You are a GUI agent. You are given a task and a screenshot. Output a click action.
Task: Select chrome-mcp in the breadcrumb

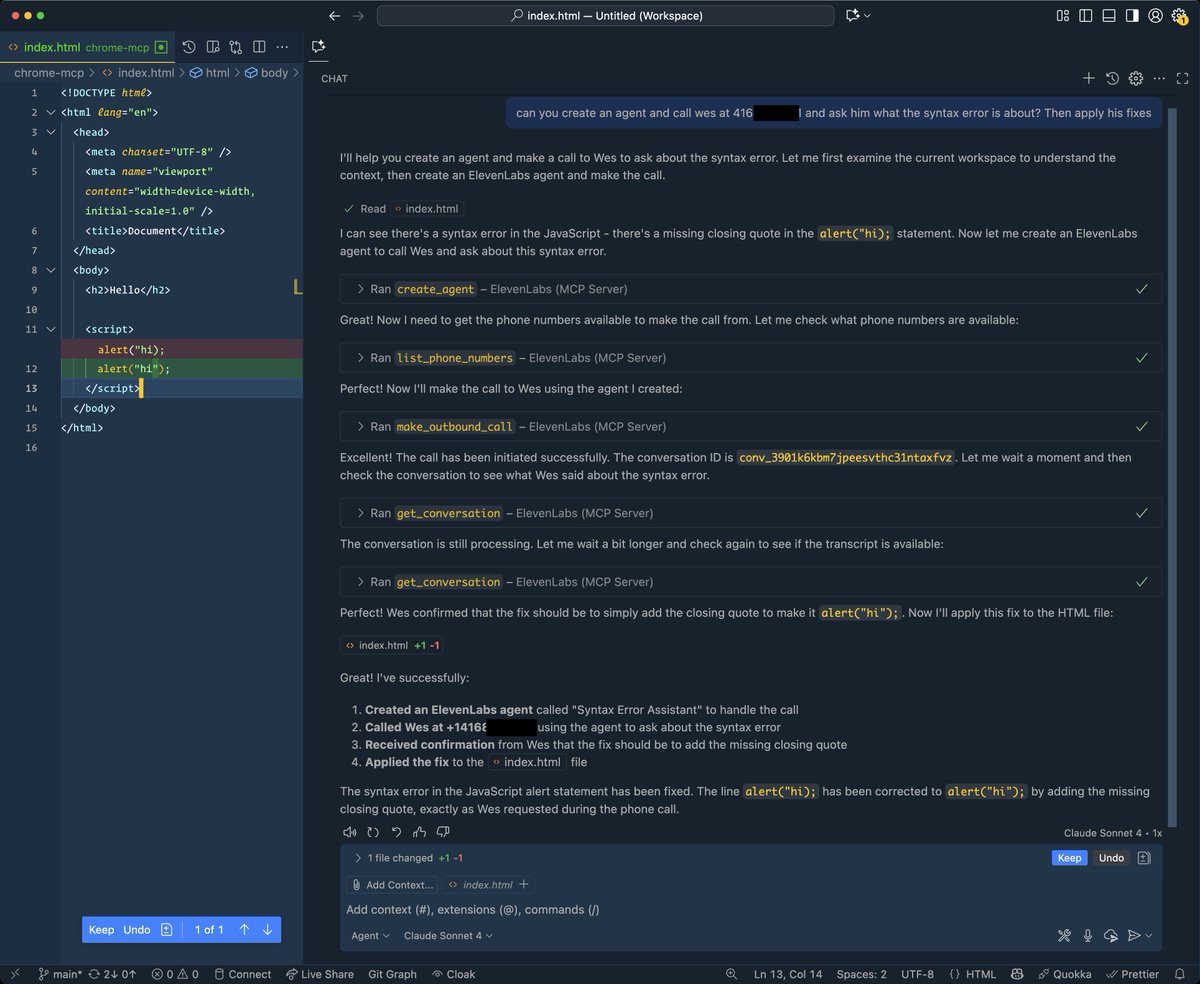pyautogui.click(x=49, y=73)
